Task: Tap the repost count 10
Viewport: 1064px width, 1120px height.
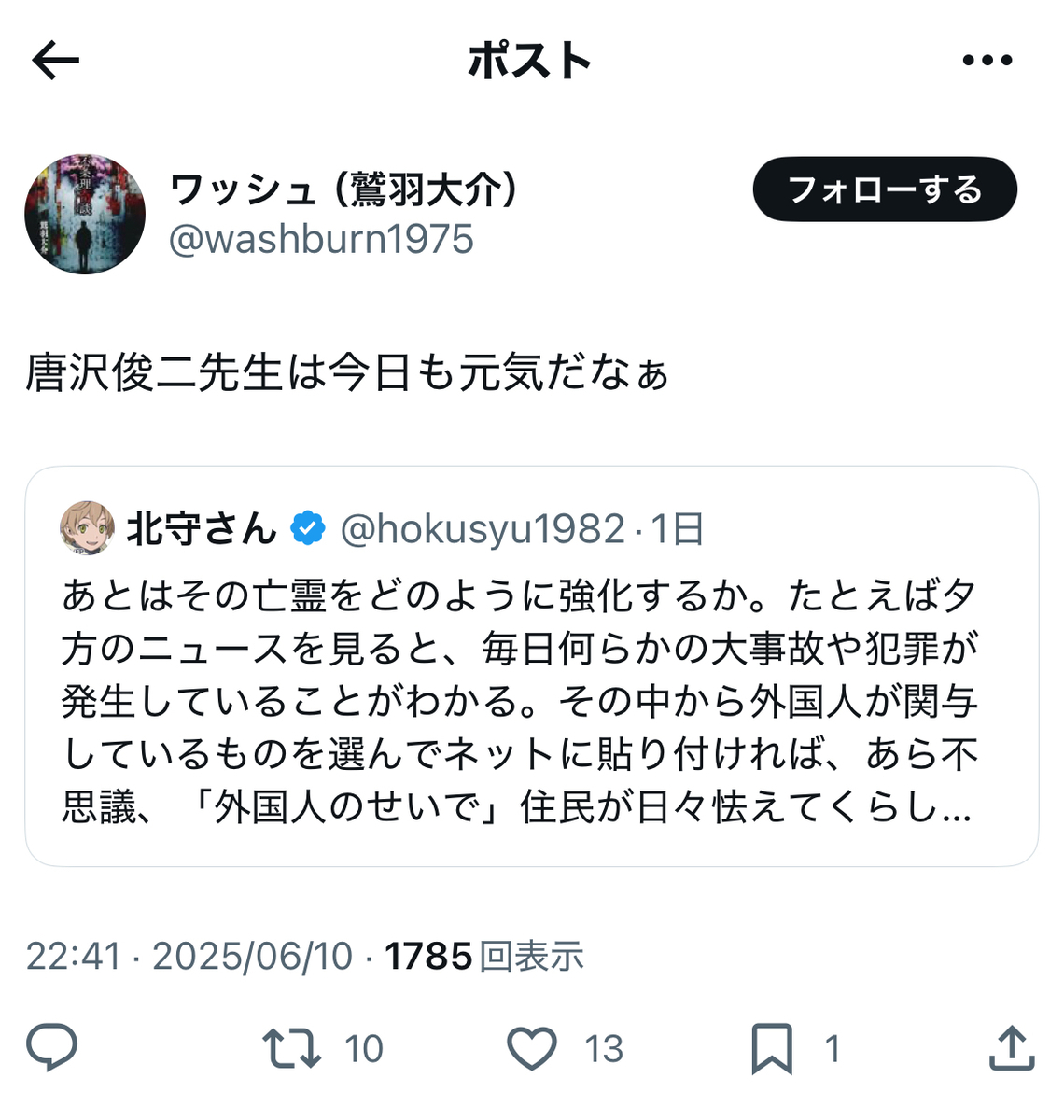Action: [364, 1049]
